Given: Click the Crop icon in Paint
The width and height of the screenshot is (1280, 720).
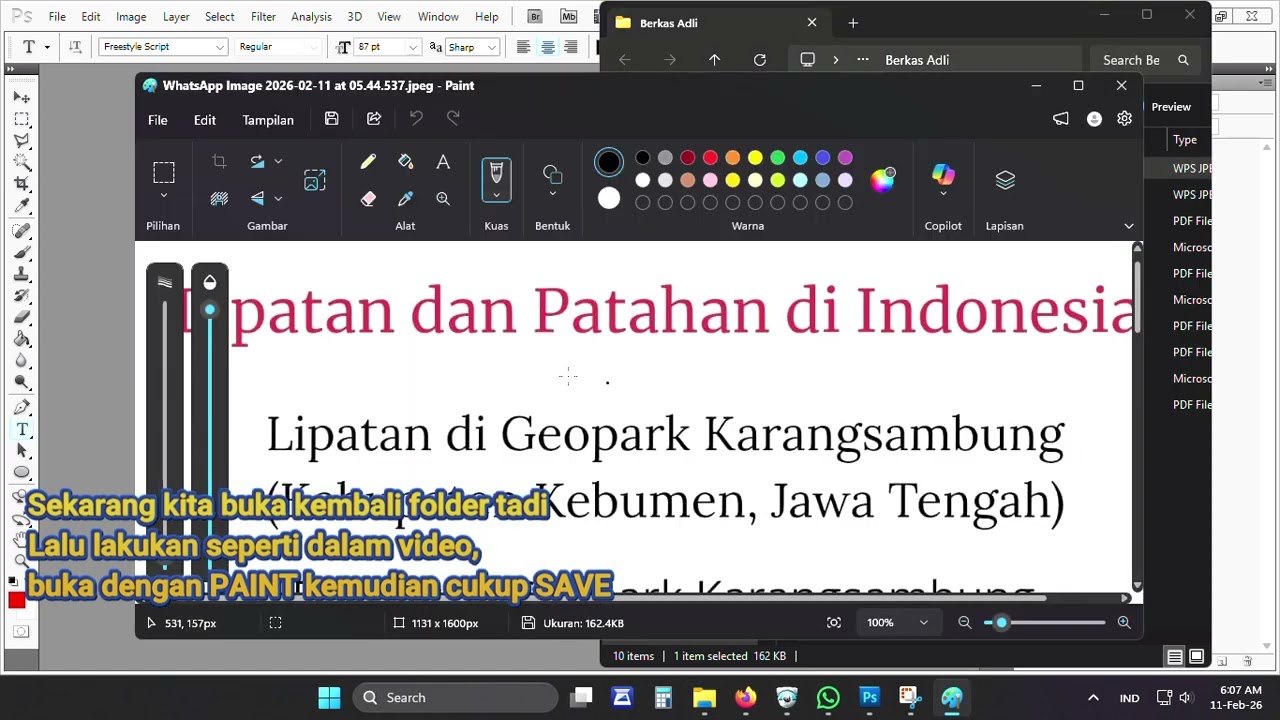Looking at the screenshot, I should coord(219,161).
